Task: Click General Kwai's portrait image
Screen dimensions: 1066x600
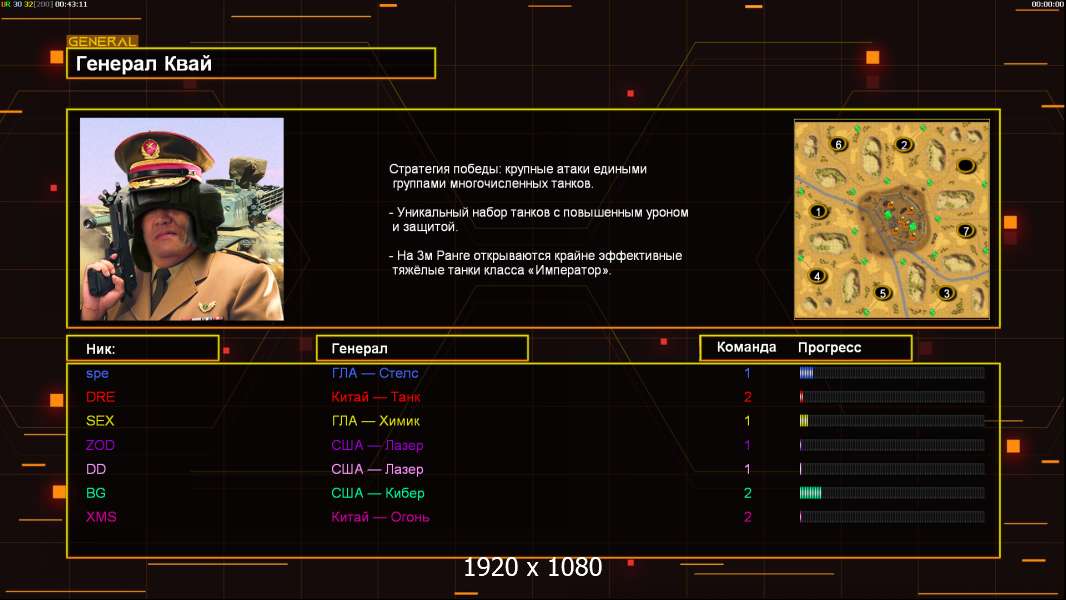Action: tap(182, 219)
